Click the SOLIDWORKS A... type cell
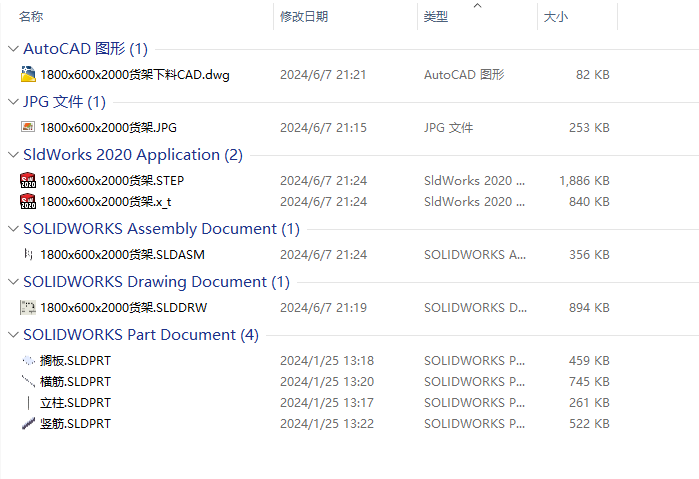Viewport: 699px width, 479px height. coord(475,255)
